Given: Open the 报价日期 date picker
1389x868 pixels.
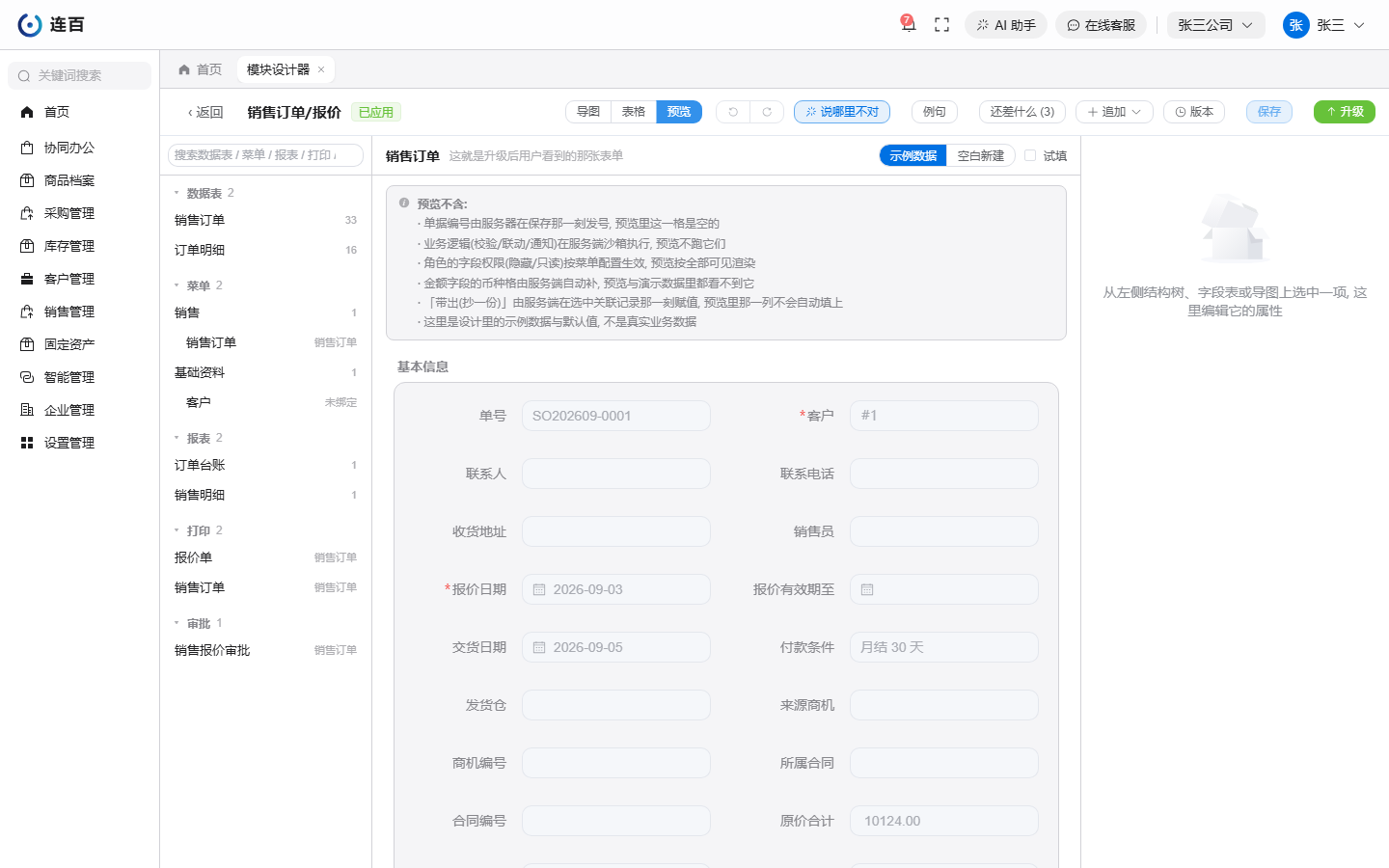Looking at the screenshot, I should [x=616, y=589].
